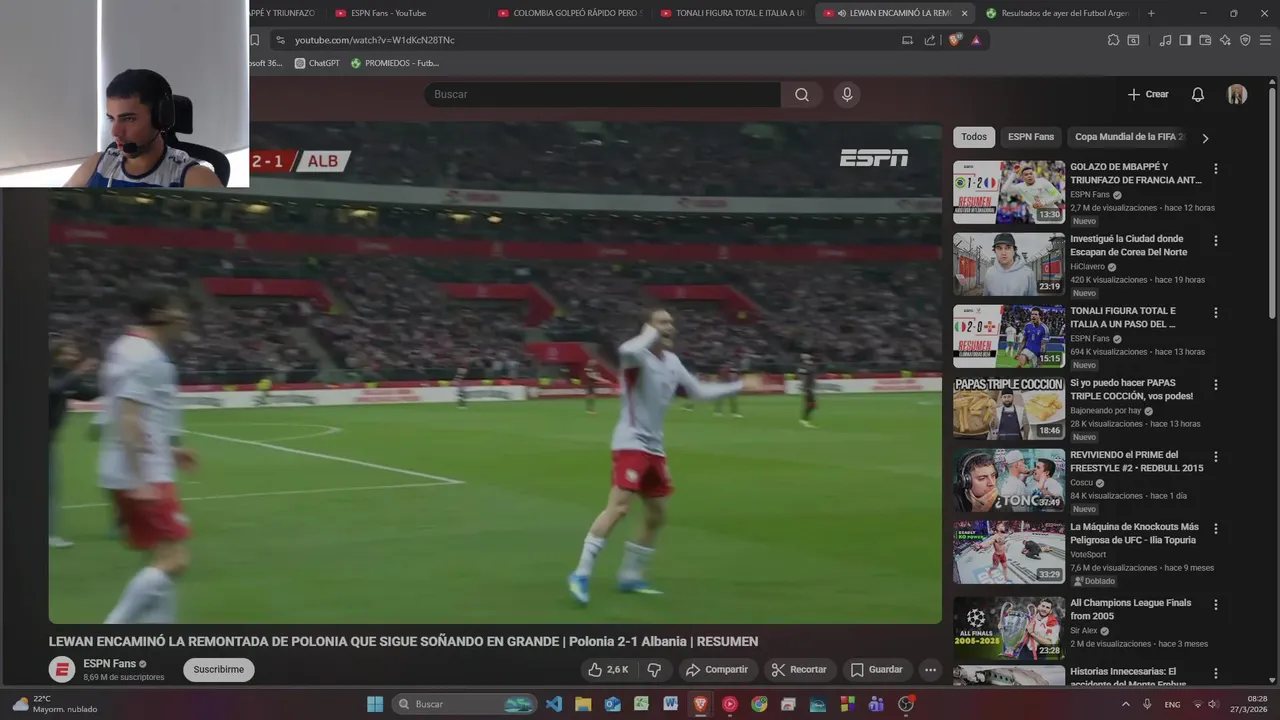1280x720 pixels.
Task: Open the ChatGPT bookmark
Action: (x=317, y=63)
